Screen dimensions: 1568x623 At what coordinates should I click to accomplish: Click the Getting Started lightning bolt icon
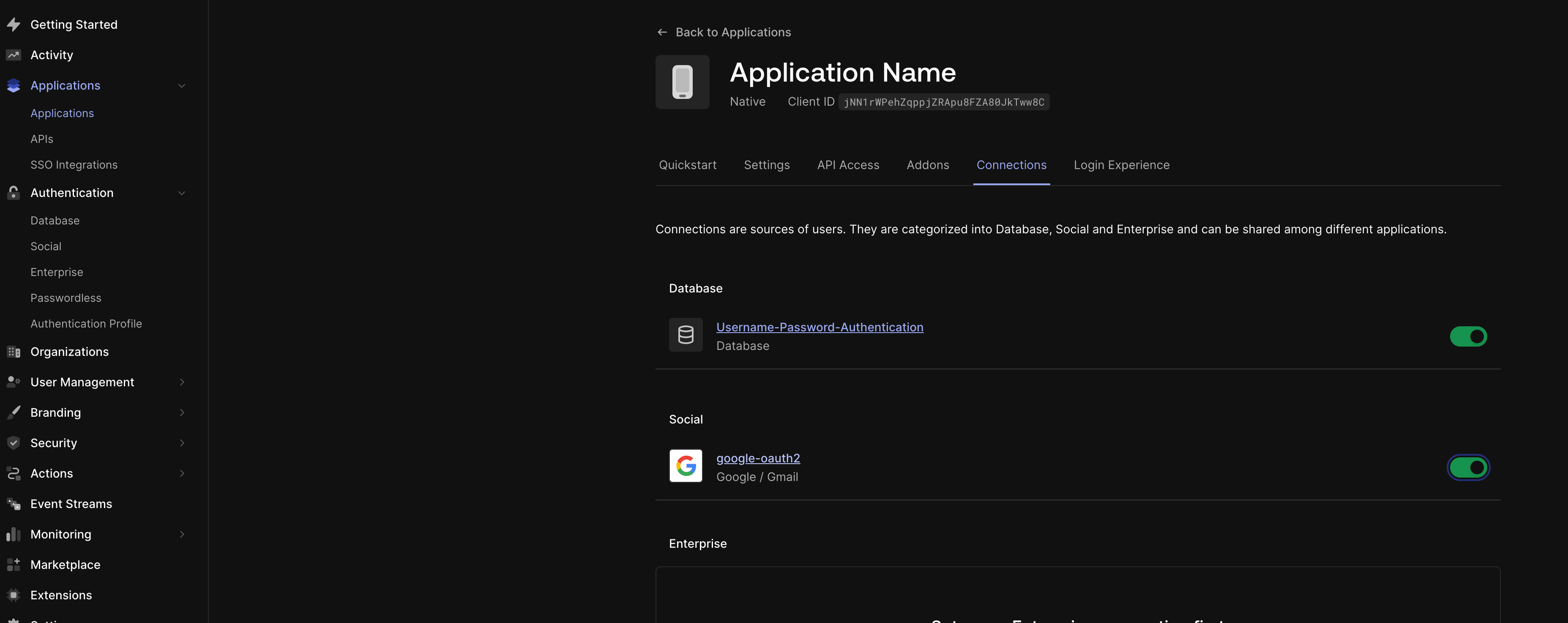click(14, 25)
